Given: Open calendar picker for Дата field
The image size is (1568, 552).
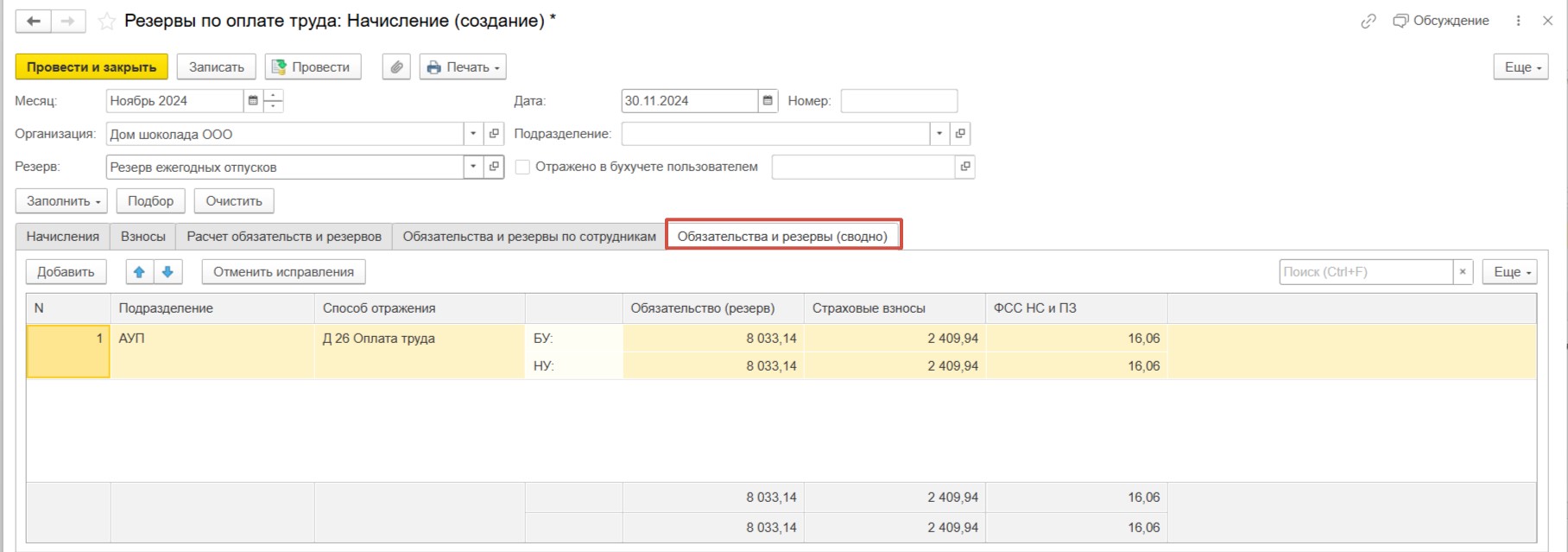Looking at the screenshot, I should coord(768,101).
